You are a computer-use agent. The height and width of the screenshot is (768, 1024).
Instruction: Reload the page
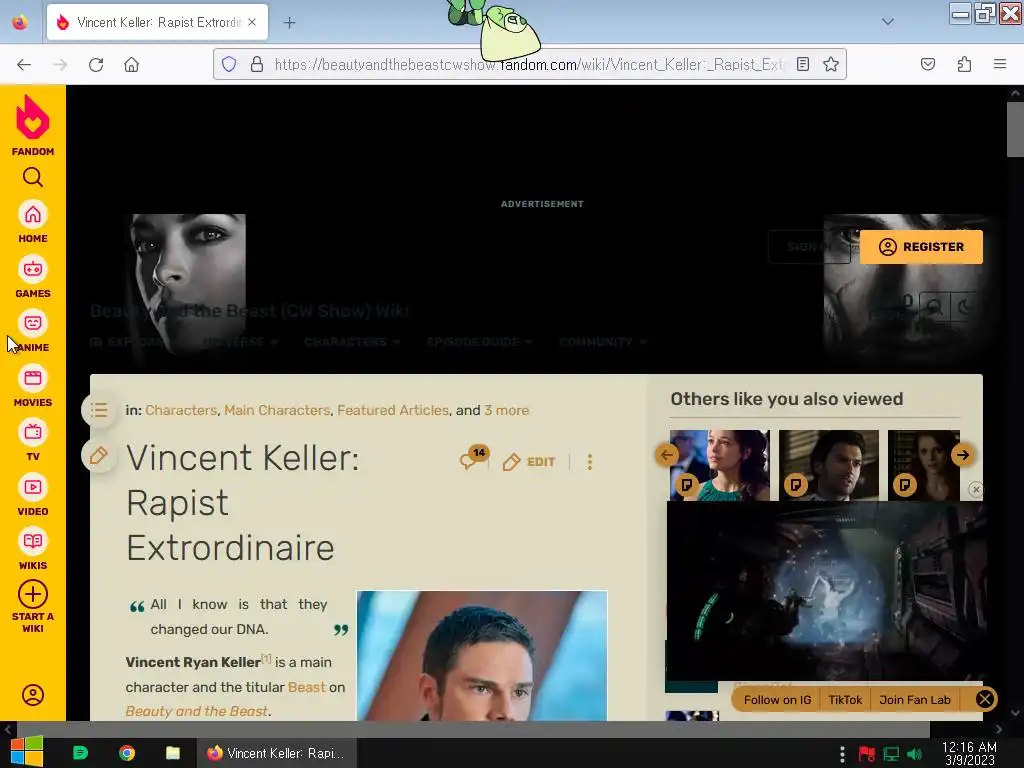coord(96,64)
